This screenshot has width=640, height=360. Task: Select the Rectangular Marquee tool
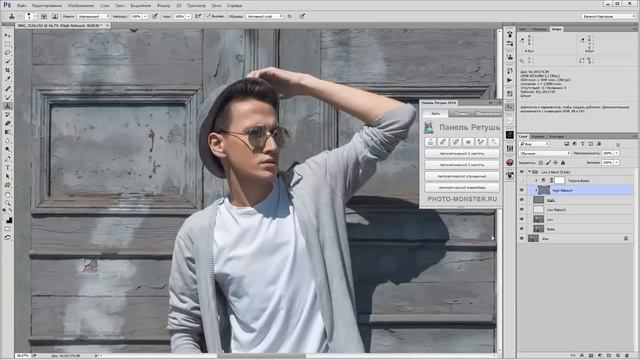[7, 44]
